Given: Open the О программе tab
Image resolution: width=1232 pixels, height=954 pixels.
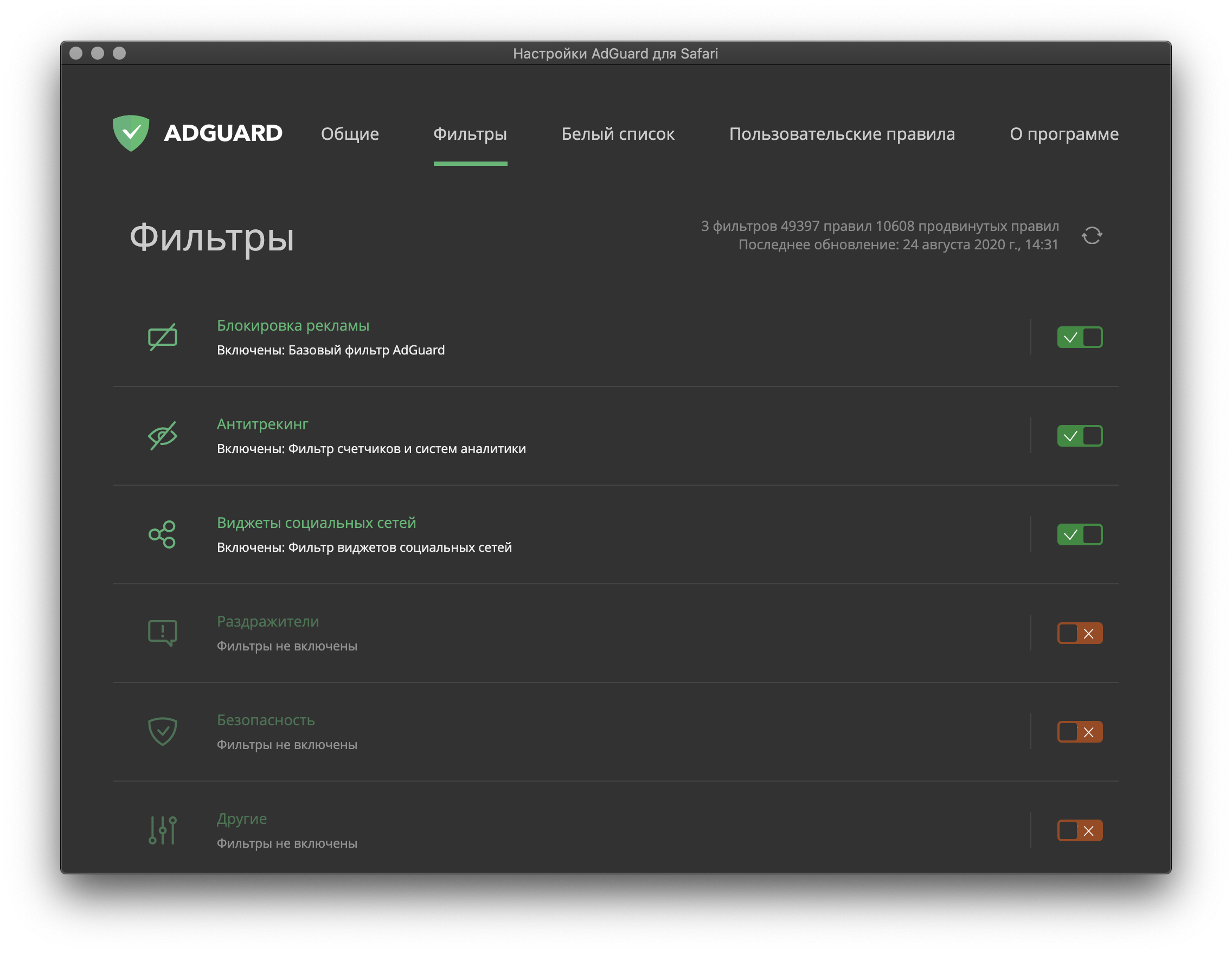Looking at the screenshot, I should [x=1064, y=134].
